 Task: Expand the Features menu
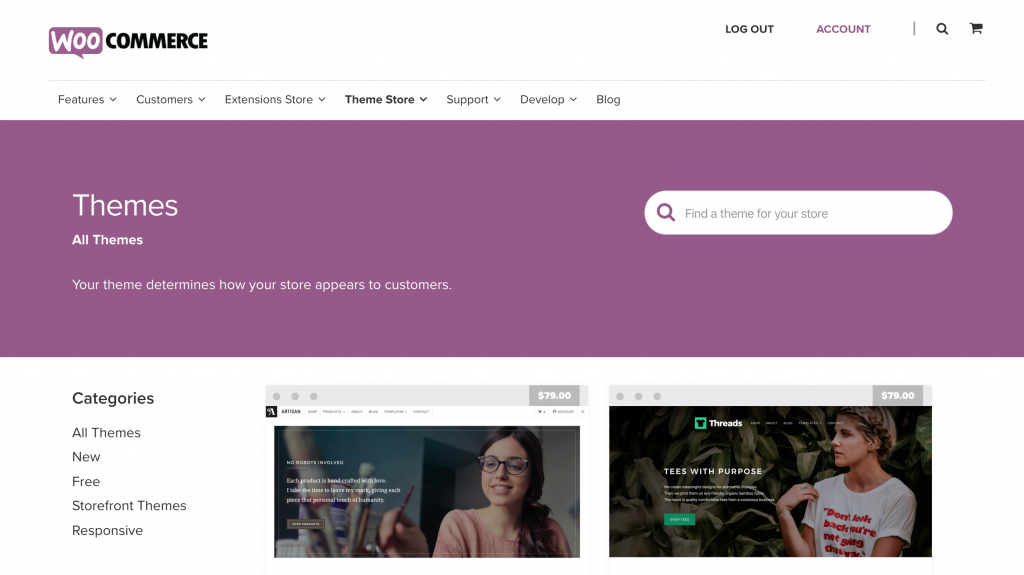87,99
